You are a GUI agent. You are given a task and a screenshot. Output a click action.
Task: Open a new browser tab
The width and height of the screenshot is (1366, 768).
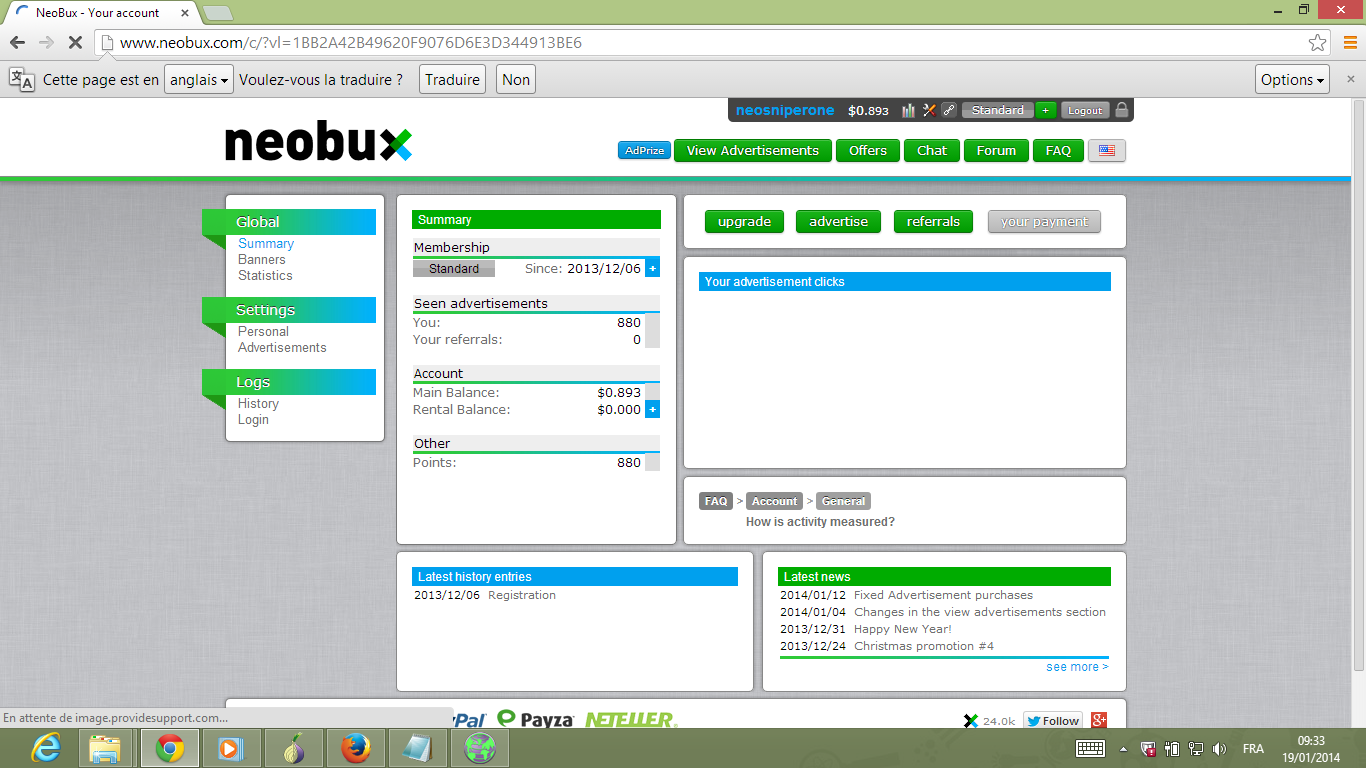218,13
